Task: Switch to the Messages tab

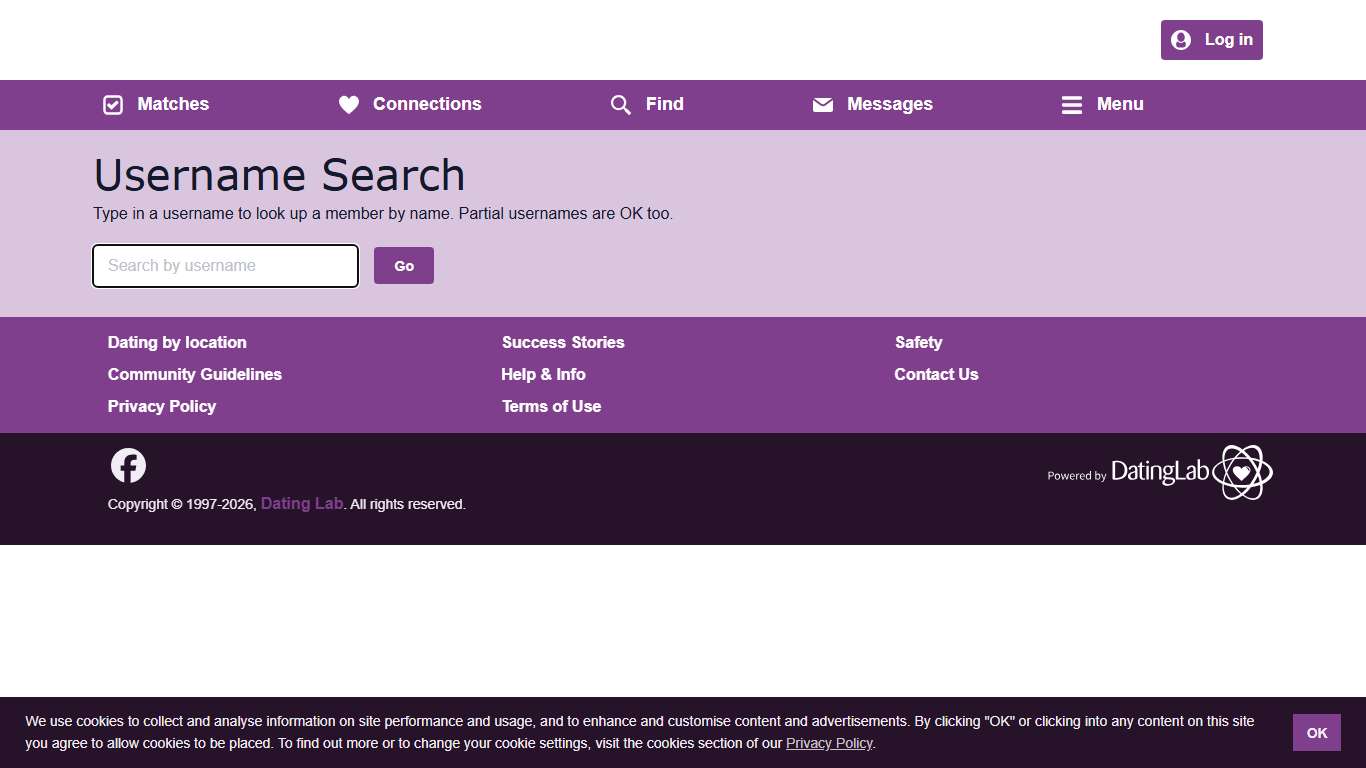Action: [889, 104]
